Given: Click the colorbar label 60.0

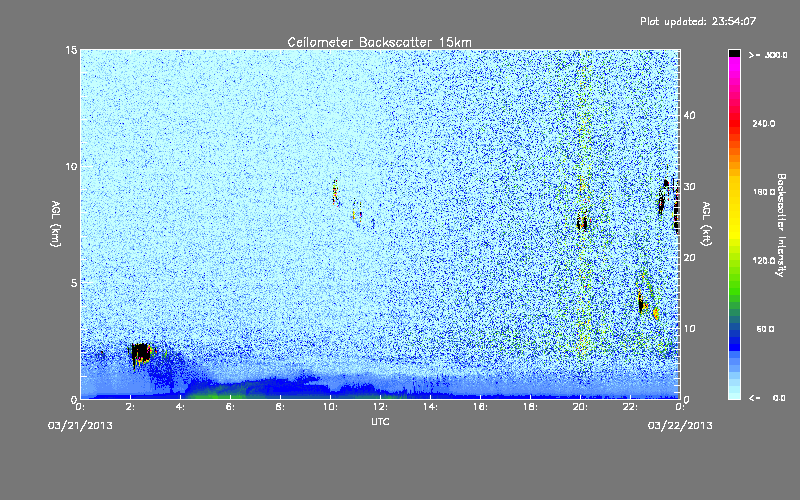Looking at the screenshot, I should 765,329.
